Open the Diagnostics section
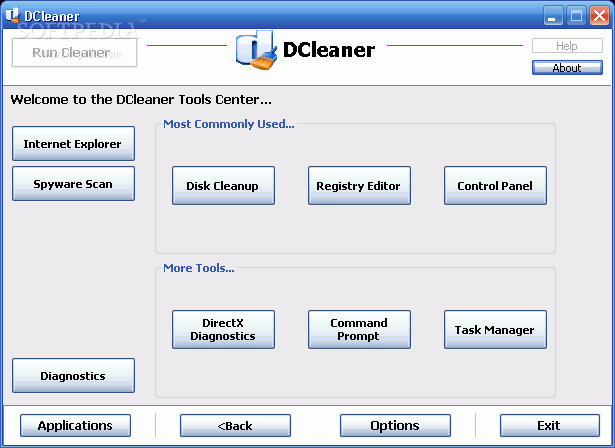This screenshot has width=615, height=448. (73, 375)
